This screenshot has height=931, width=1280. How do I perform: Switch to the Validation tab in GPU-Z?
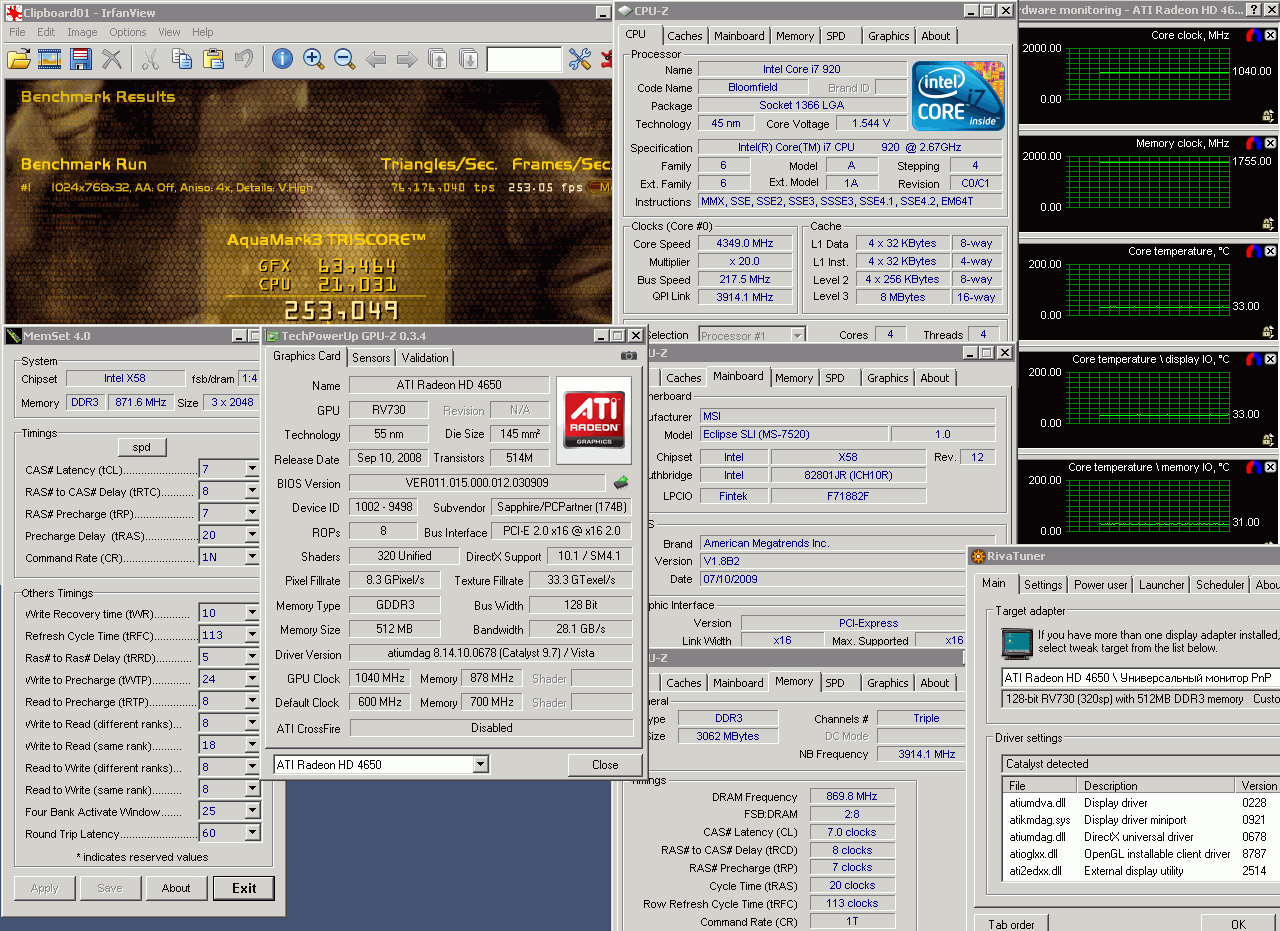(426, 358)
